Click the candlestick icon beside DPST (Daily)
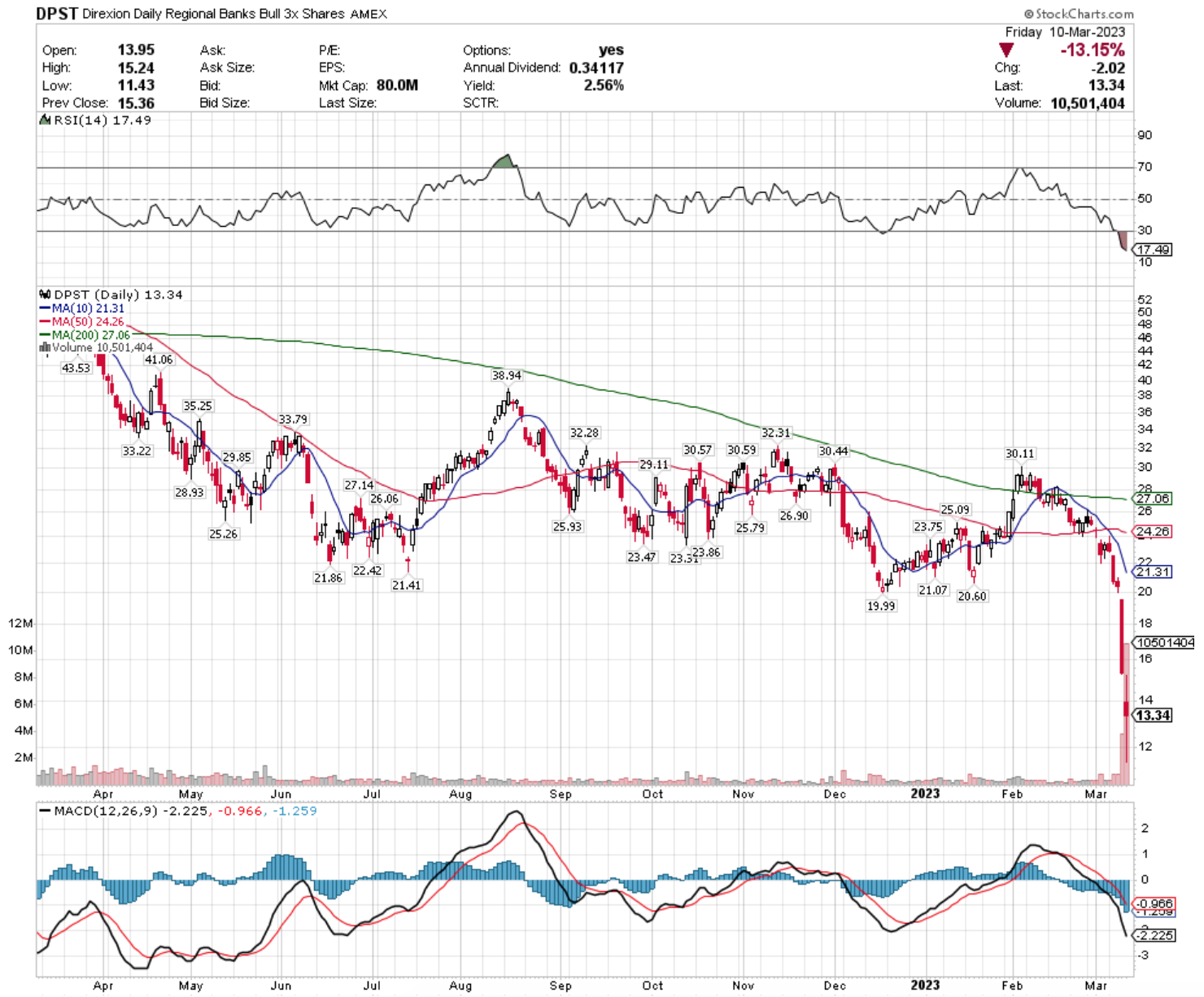 (45, 294)
